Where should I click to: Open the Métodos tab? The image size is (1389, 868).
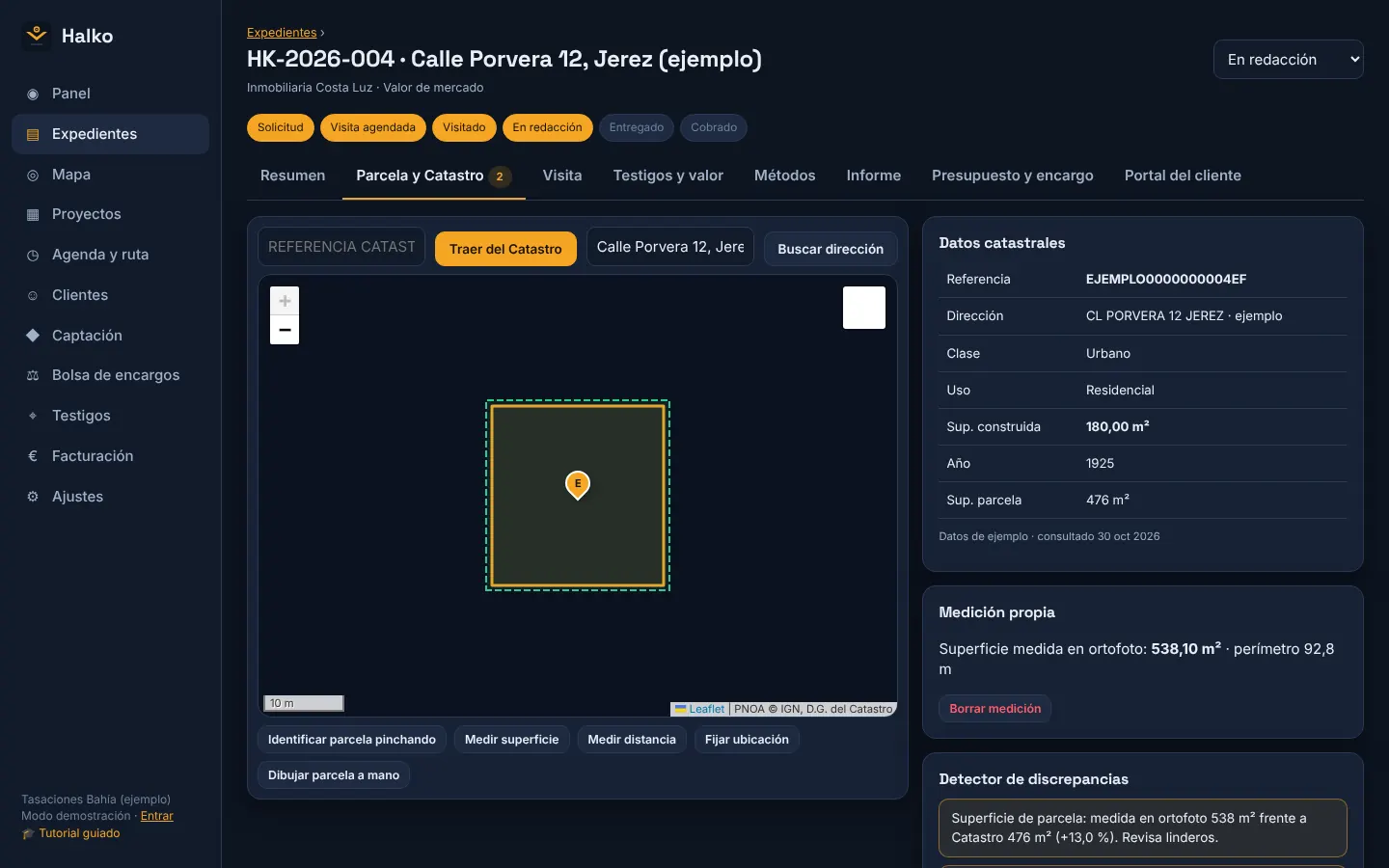[x=785, y=176]
